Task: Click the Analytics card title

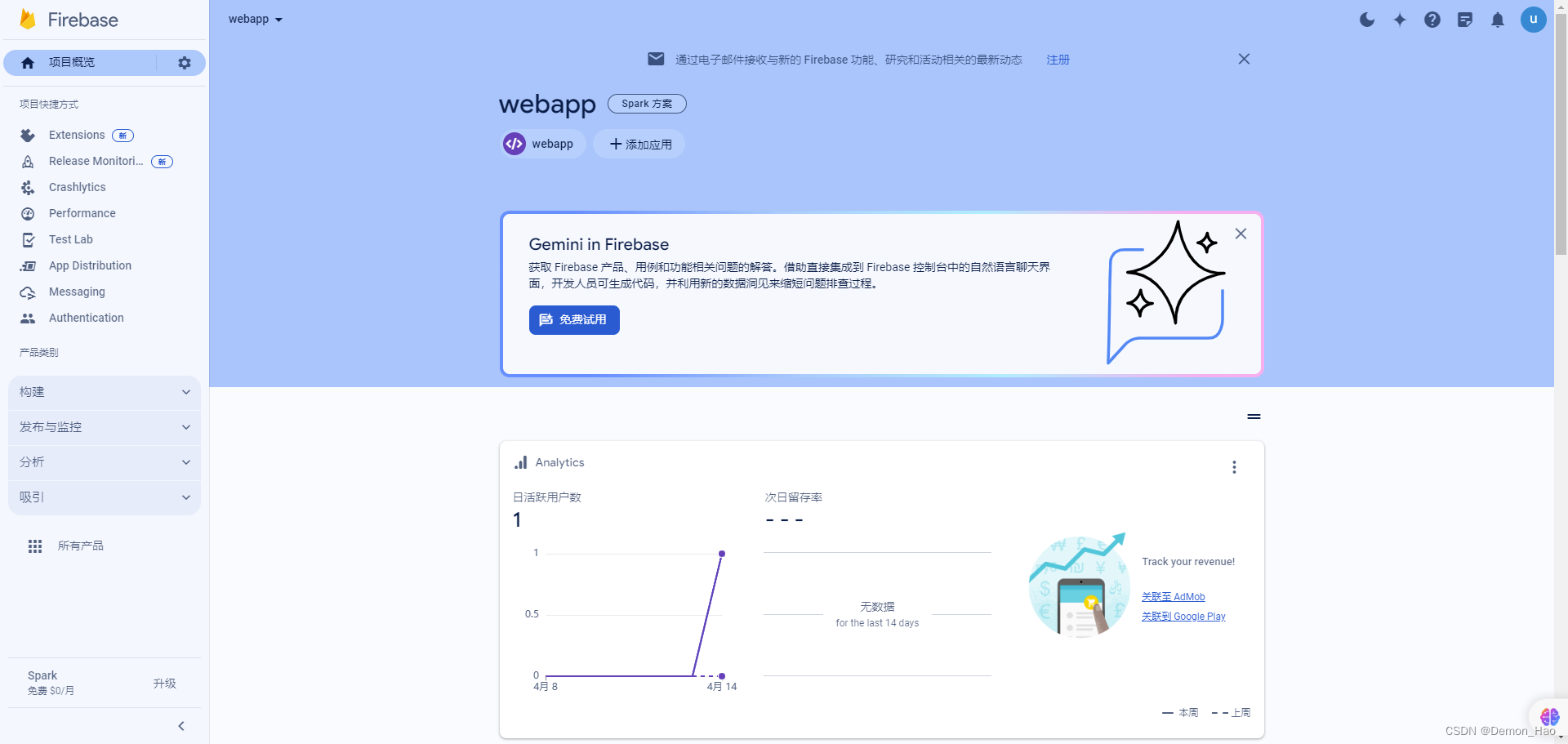Action: coord(560,462)
